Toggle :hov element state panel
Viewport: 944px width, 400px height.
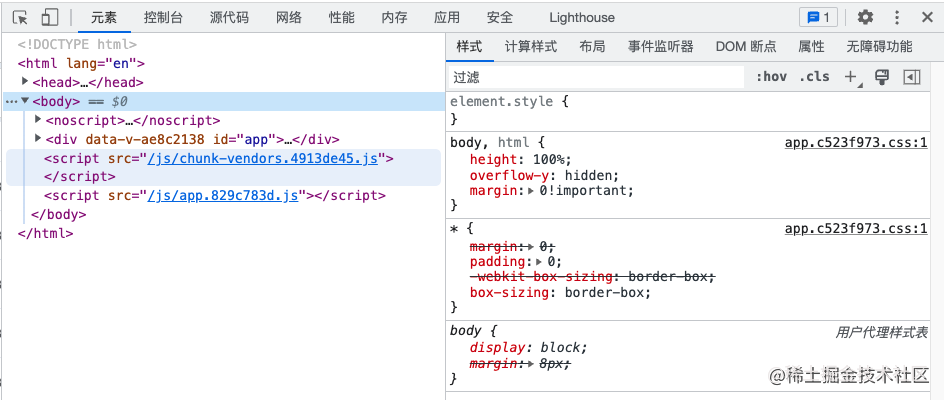771,77
